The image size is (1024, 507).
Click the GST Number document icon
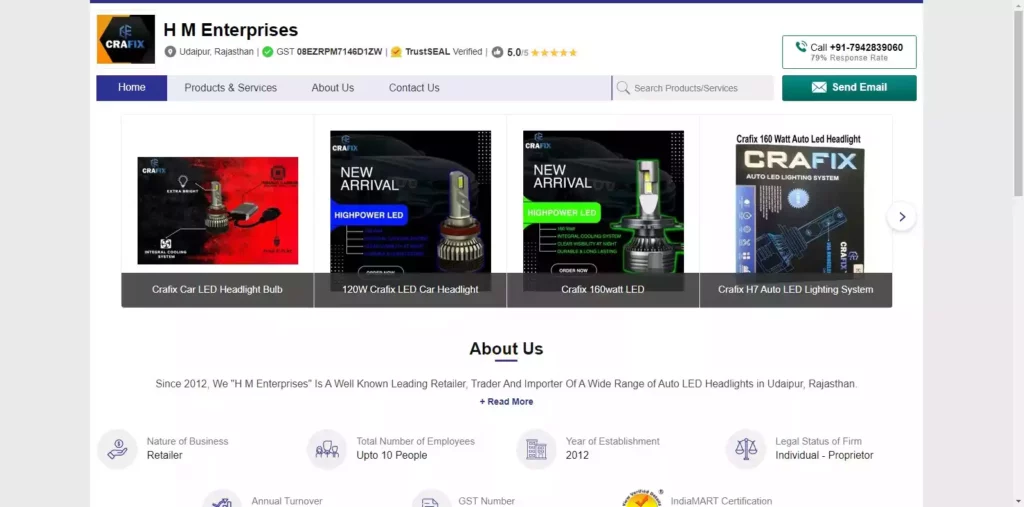(x=431, y=499)
